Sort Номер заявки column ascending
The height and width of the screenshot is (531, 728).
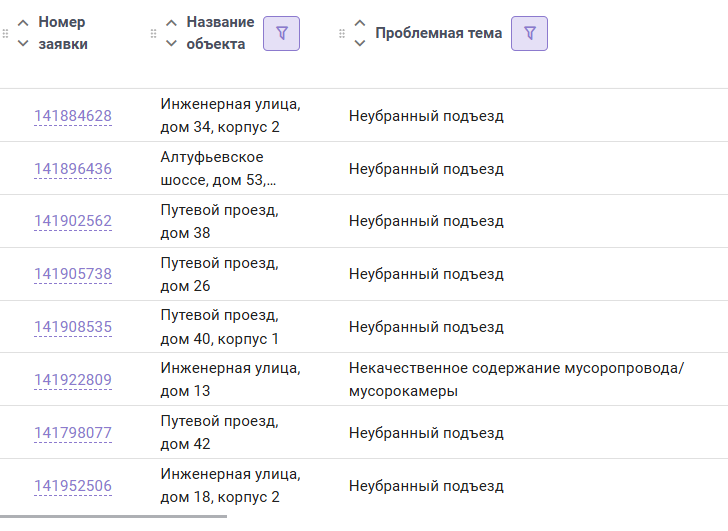tap(23, 23)
